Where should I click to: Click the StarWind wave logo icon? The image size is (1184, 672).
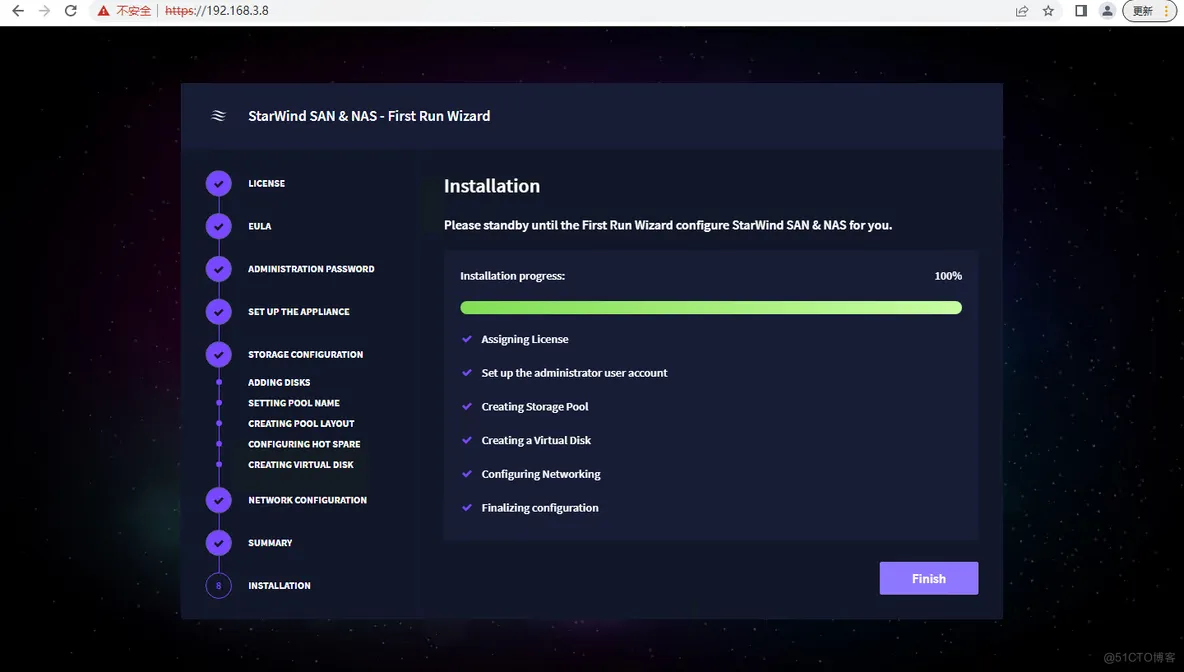[218, 116]
